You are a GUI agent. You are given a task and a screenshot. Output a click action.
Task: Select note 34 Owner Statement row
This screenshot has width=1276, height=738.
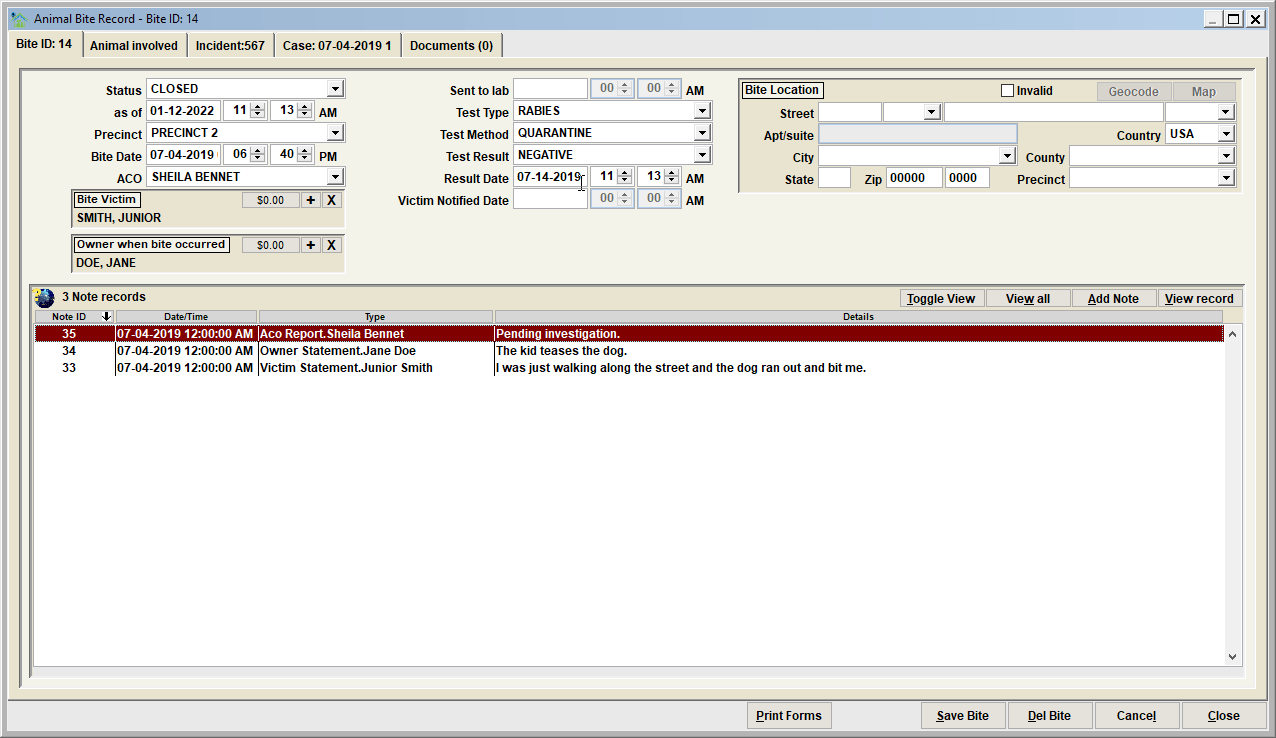pyautogui.click(x=629, y=351)
